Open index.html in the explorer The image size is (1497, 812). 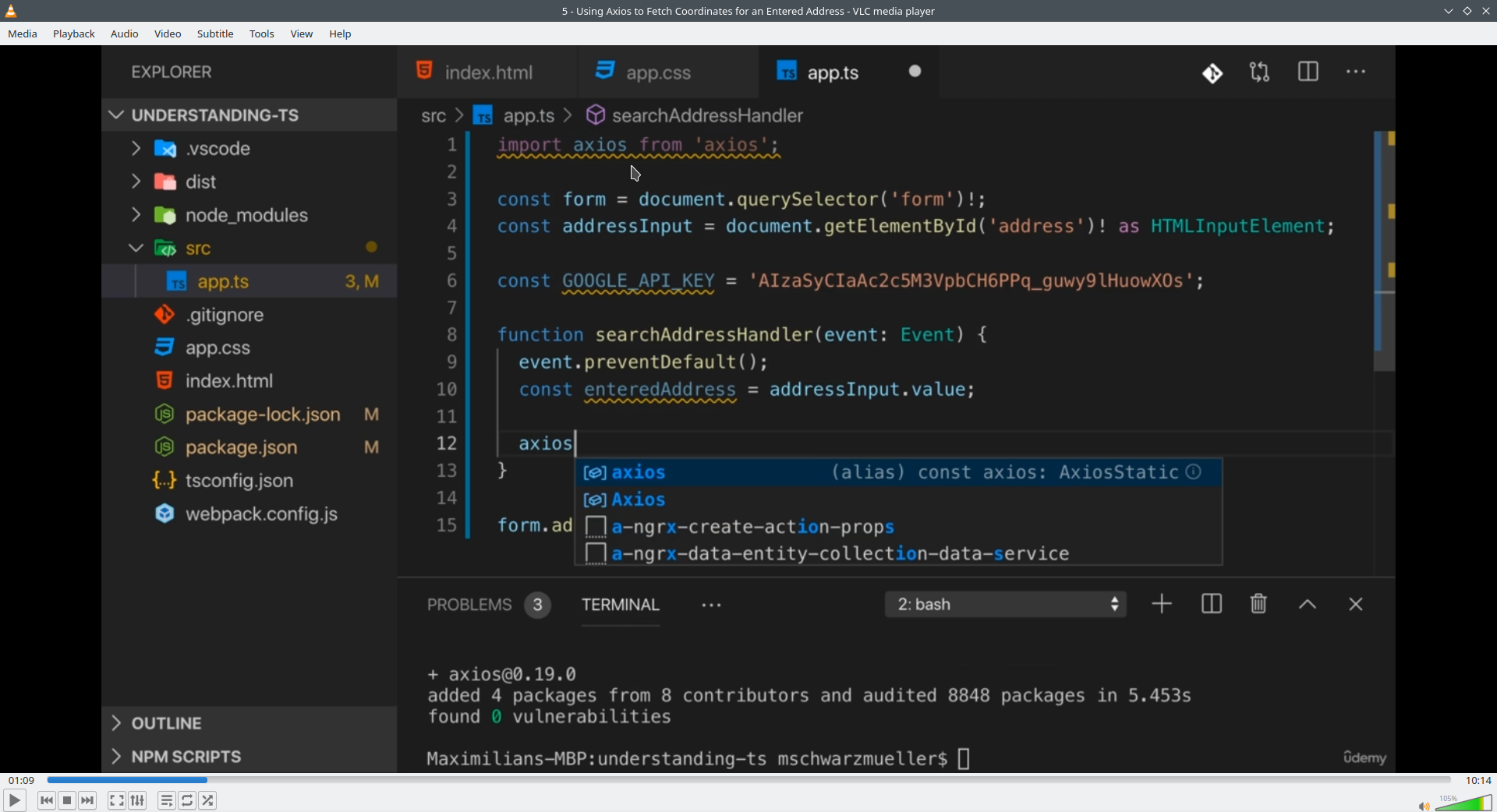point(249,381)
